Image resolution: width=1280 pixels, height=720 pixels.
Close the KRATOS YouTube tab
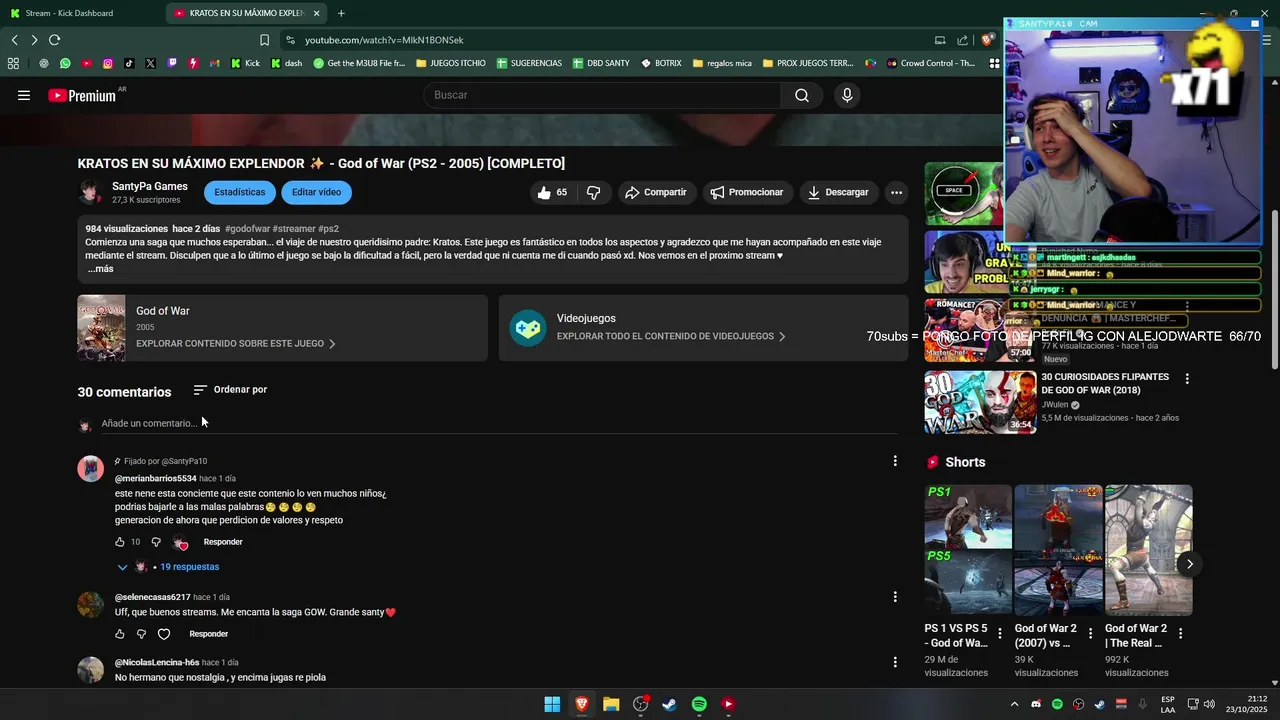pos(317,13)
